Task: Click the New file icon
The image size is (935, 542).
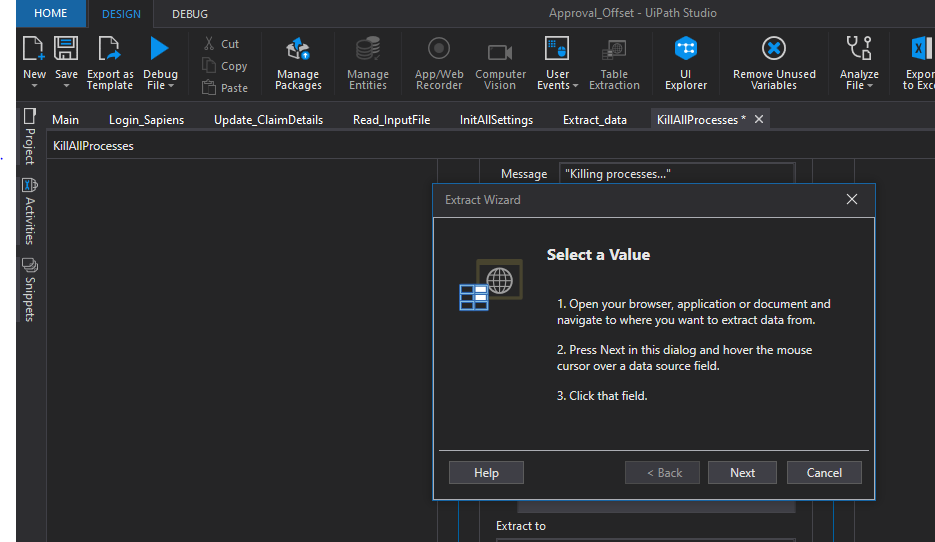Action: [33, 48]
